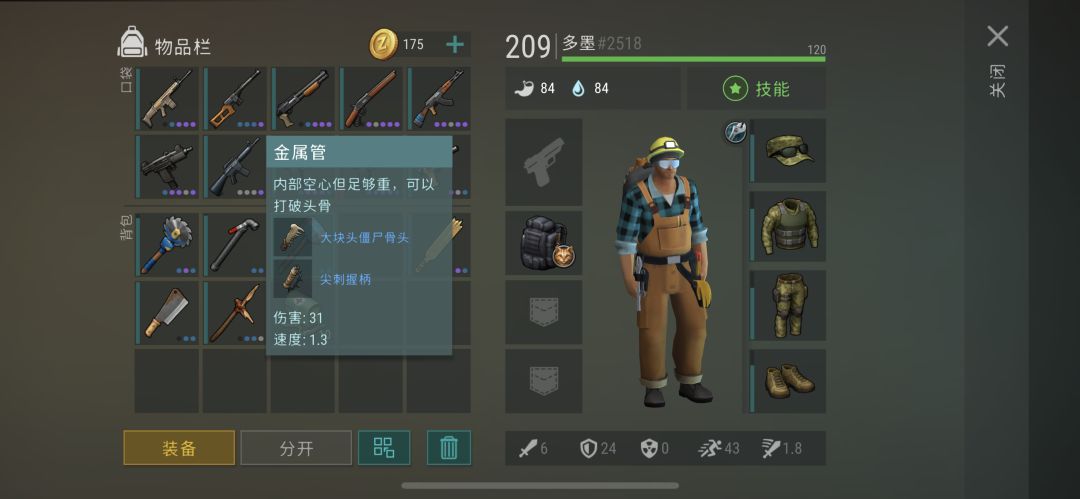Image resolution: width=1080 pixels, height=499 pixels.
Task: Click the sort inventory grid icon
Action: [x=384, y=447]
